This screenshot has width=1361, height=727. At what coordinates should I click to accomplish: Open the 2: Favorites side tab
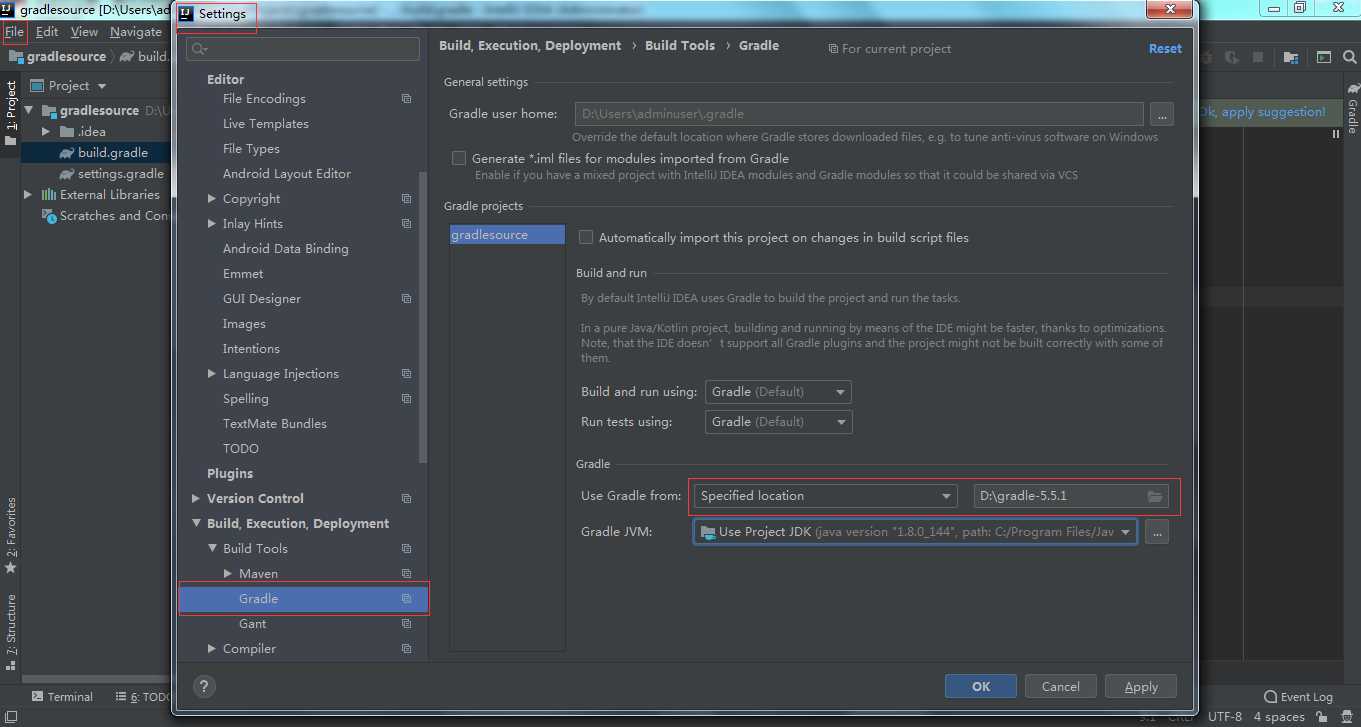point(10,536)
